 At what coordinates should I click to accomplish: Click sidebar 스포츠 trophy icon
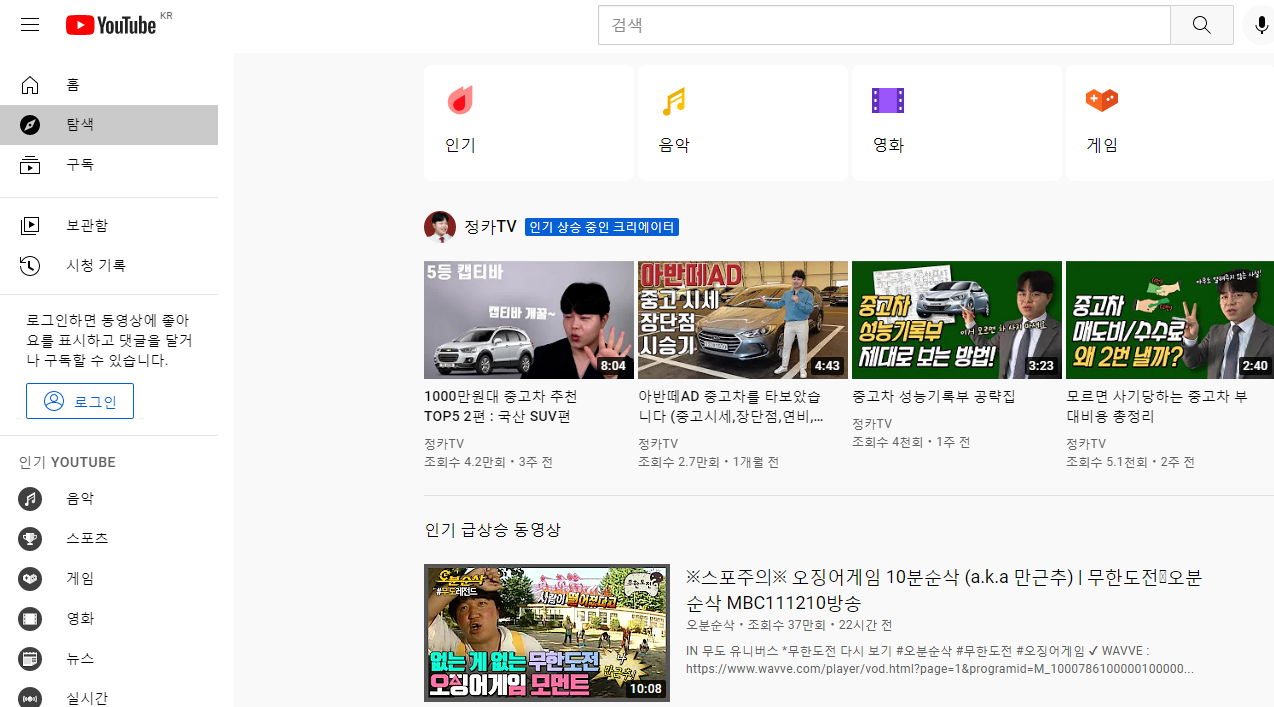click(30, 539)
